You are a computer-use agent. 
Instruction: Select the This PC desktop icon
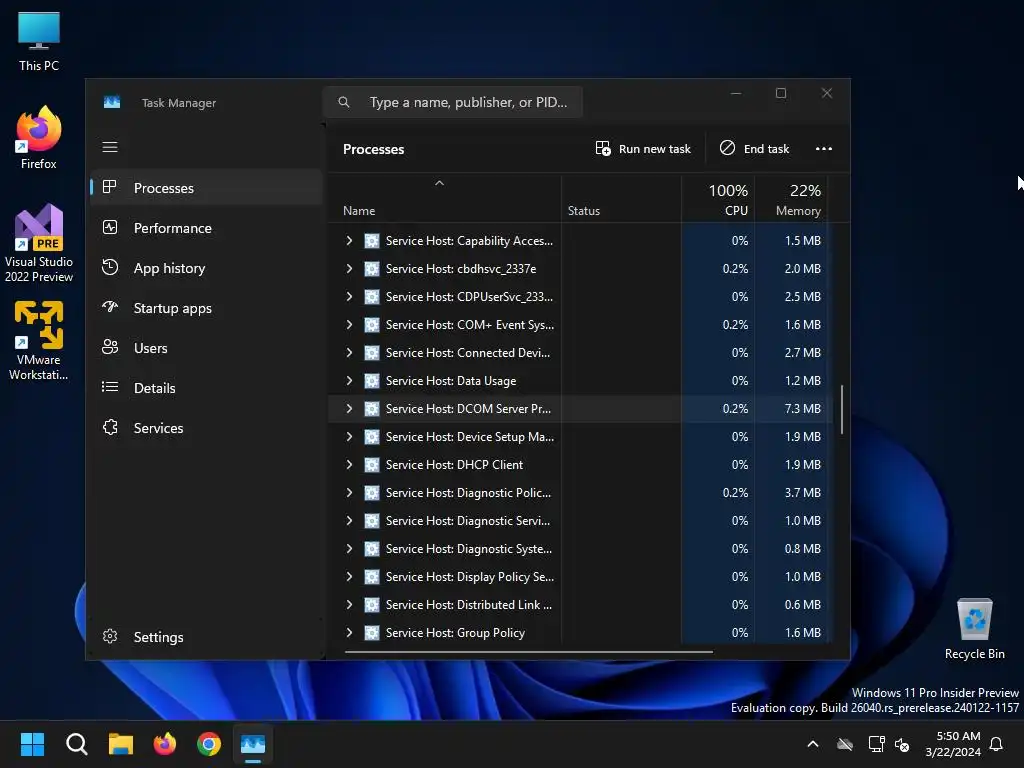(x=39, y=41)
